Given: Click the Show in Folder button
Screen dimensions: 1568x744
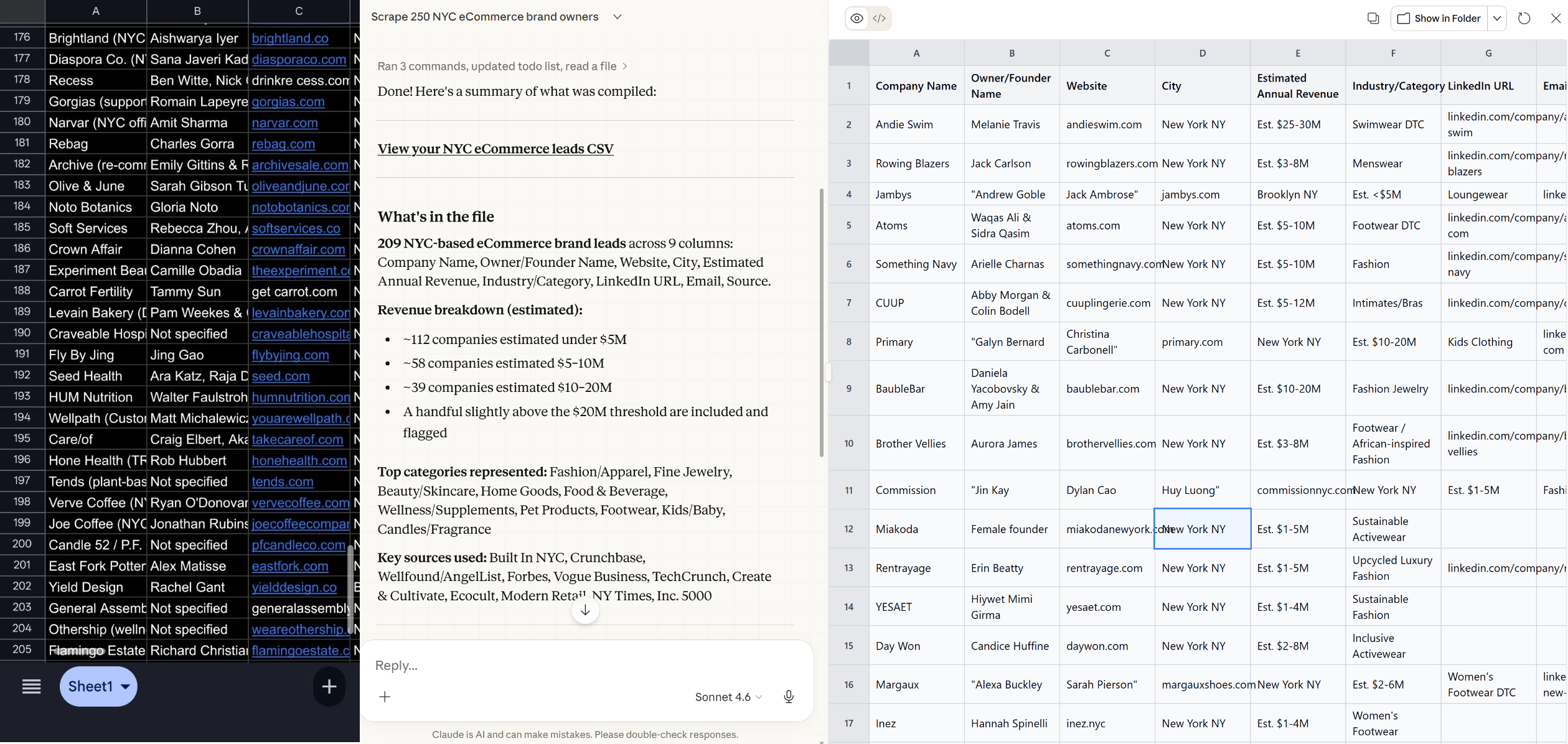Looking at the screenshot, I should coord(1439,18).
